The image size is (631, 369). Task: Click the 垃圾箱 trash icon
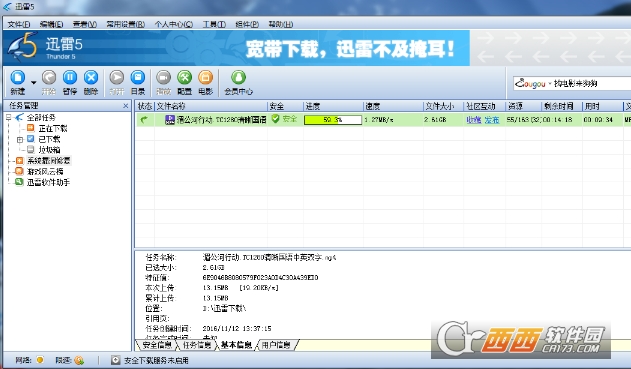click(x=31, y=149)
